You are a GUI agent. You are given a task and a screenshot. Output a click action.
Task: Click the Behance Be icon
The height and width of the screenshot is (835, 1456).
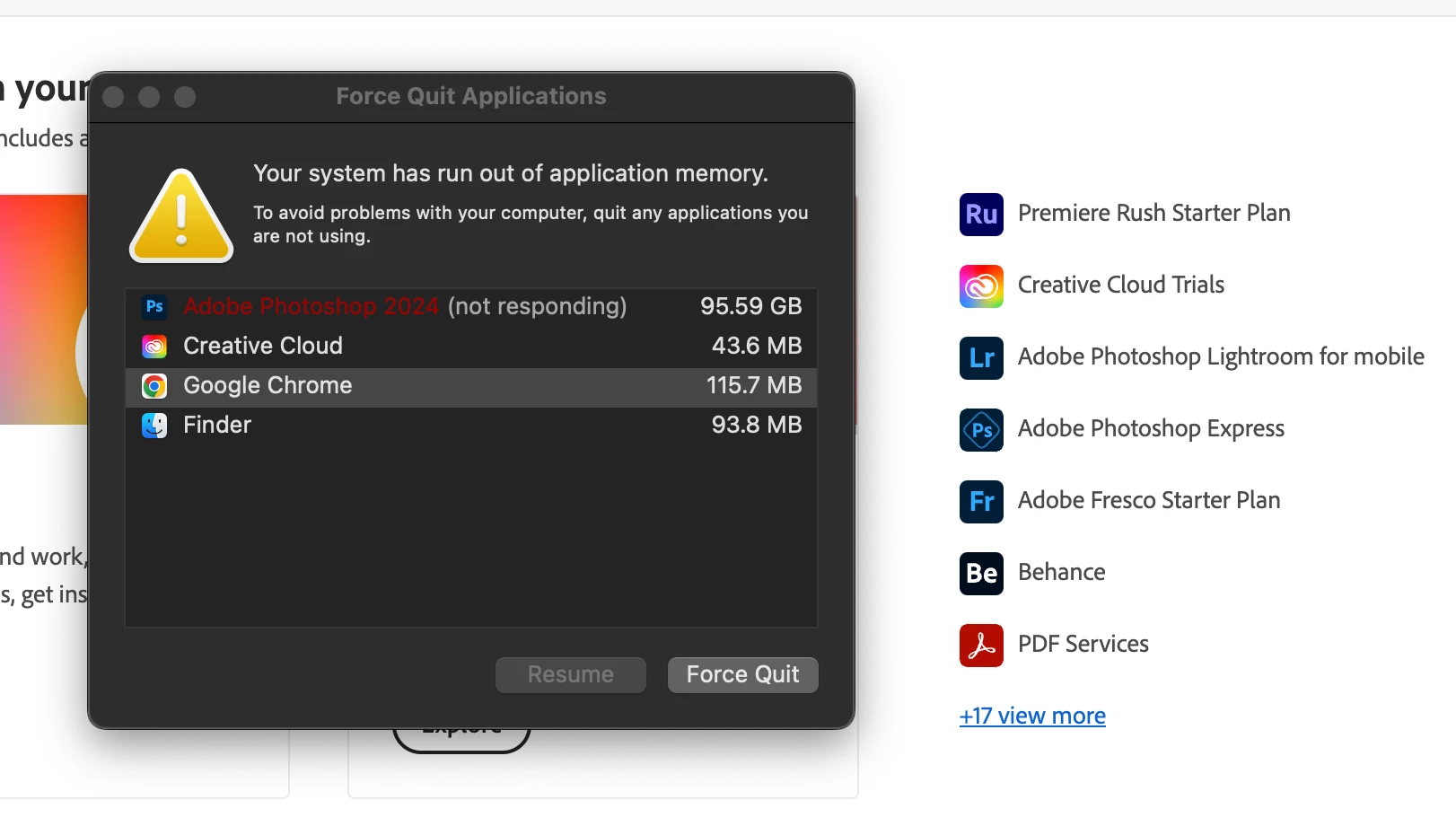point(981,574)
